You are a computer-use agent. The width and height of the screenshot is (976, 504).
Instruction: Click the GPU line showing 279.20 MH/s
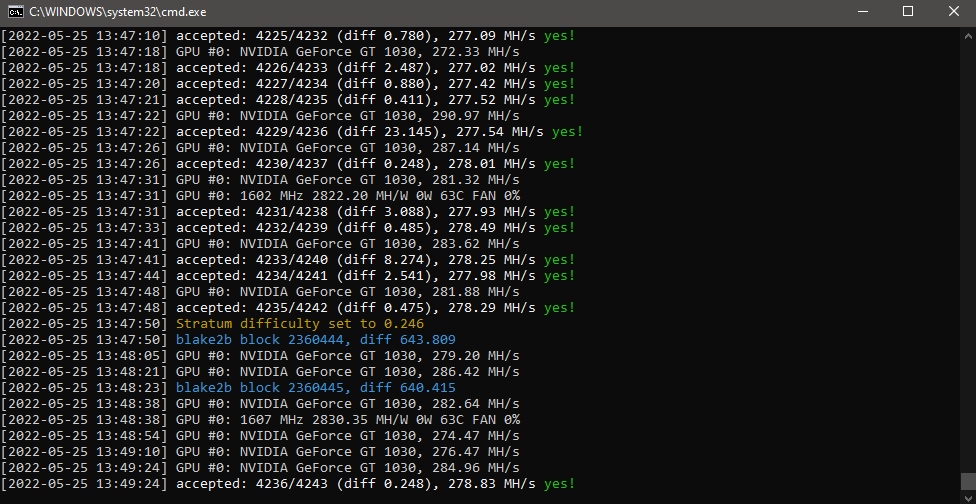(x=260, y=356)
